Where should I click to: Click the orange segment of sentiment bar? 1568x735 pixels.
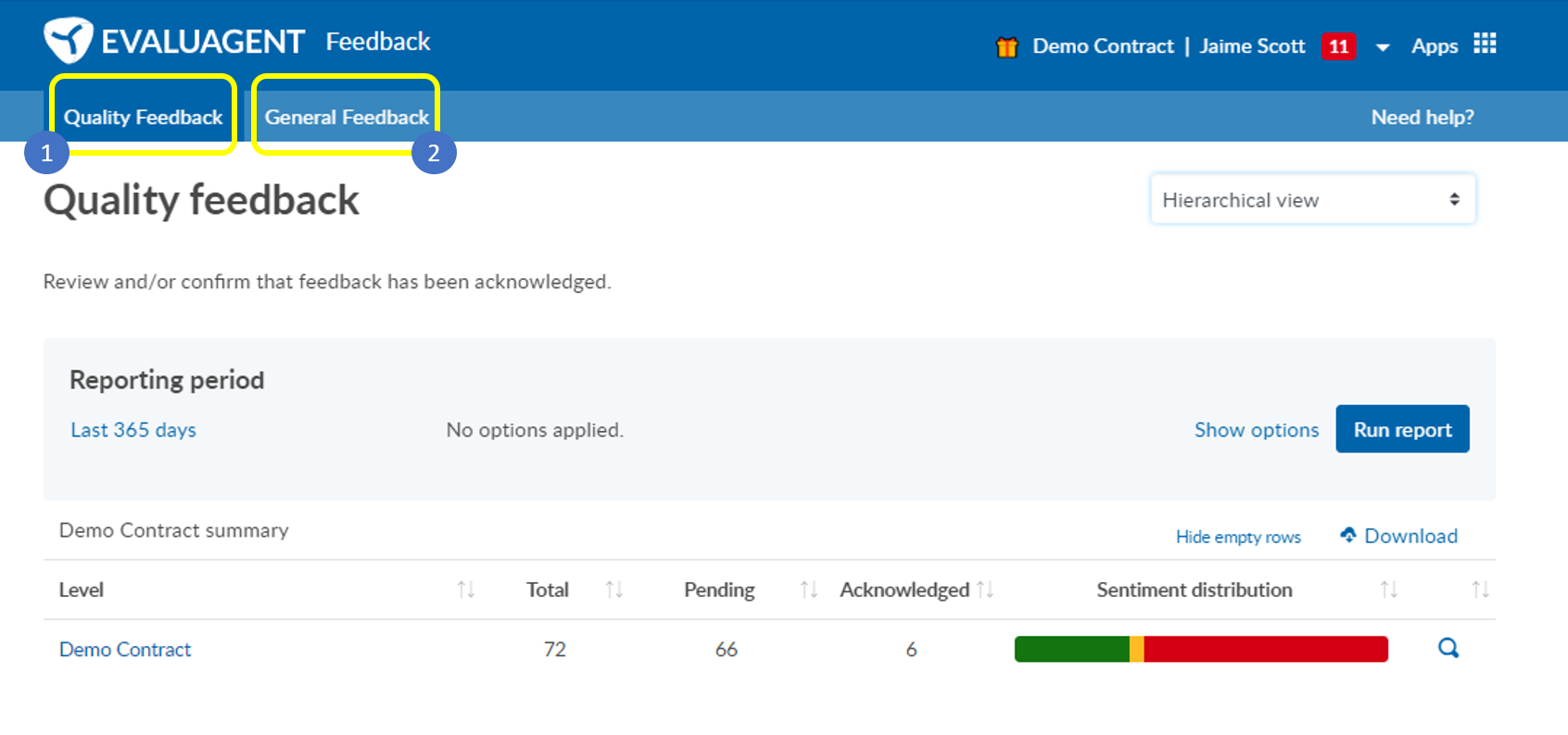pyautogui.click(x=1137, y=649)
